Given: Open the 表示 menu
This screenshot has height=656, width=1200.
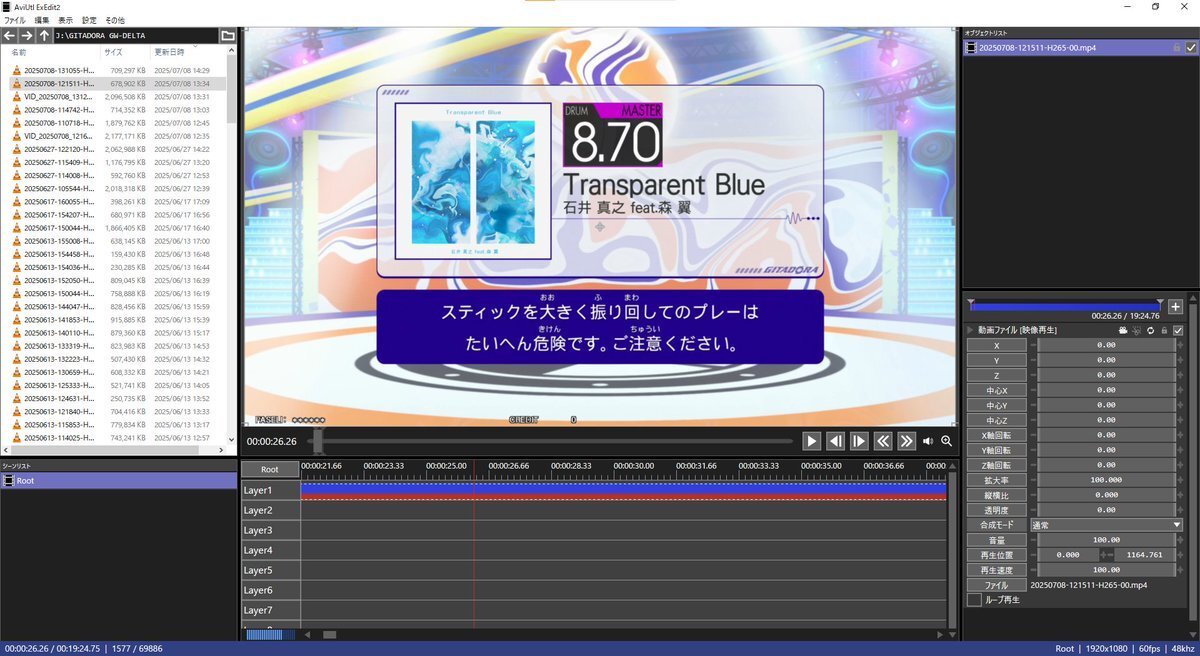Looking at the screenshot, I should [x=65, y=20].
